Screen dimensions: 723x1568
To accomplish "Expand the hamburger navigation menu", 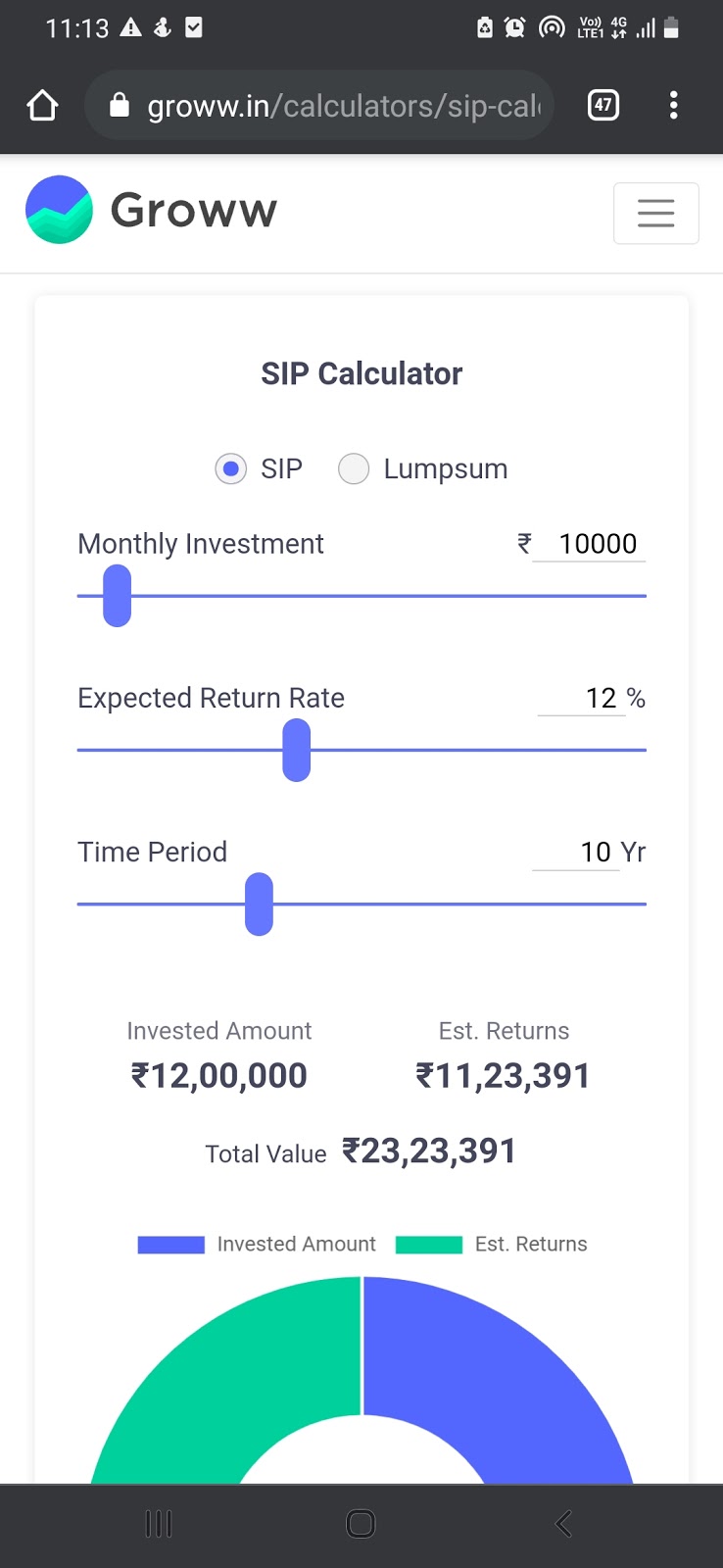I will tap(655, 213).
